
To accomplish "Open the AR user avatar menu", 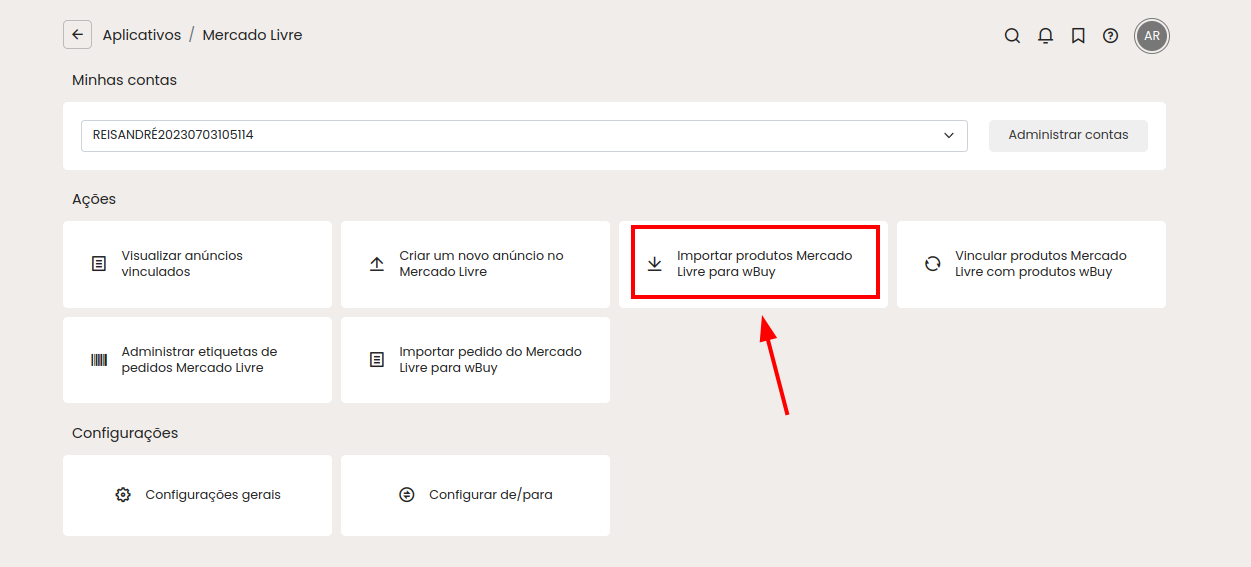I will [1152, 36].
